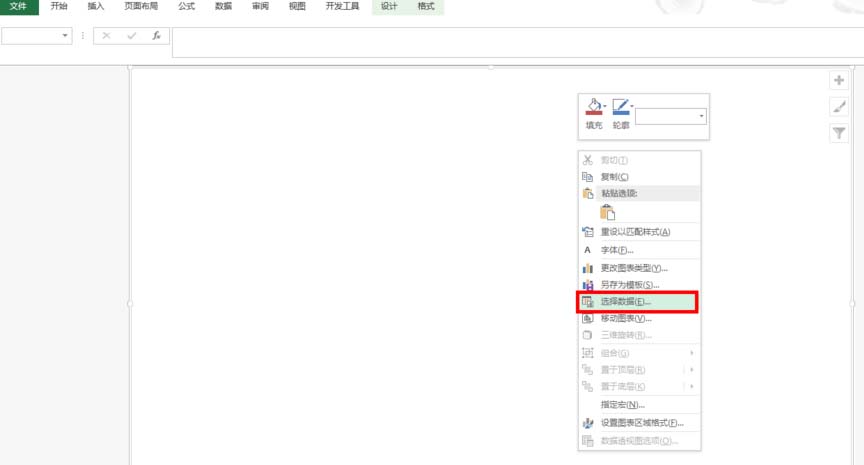Go to the 页面布局 tab
This screenshot has width=864, height=465.
coord(141,7)
